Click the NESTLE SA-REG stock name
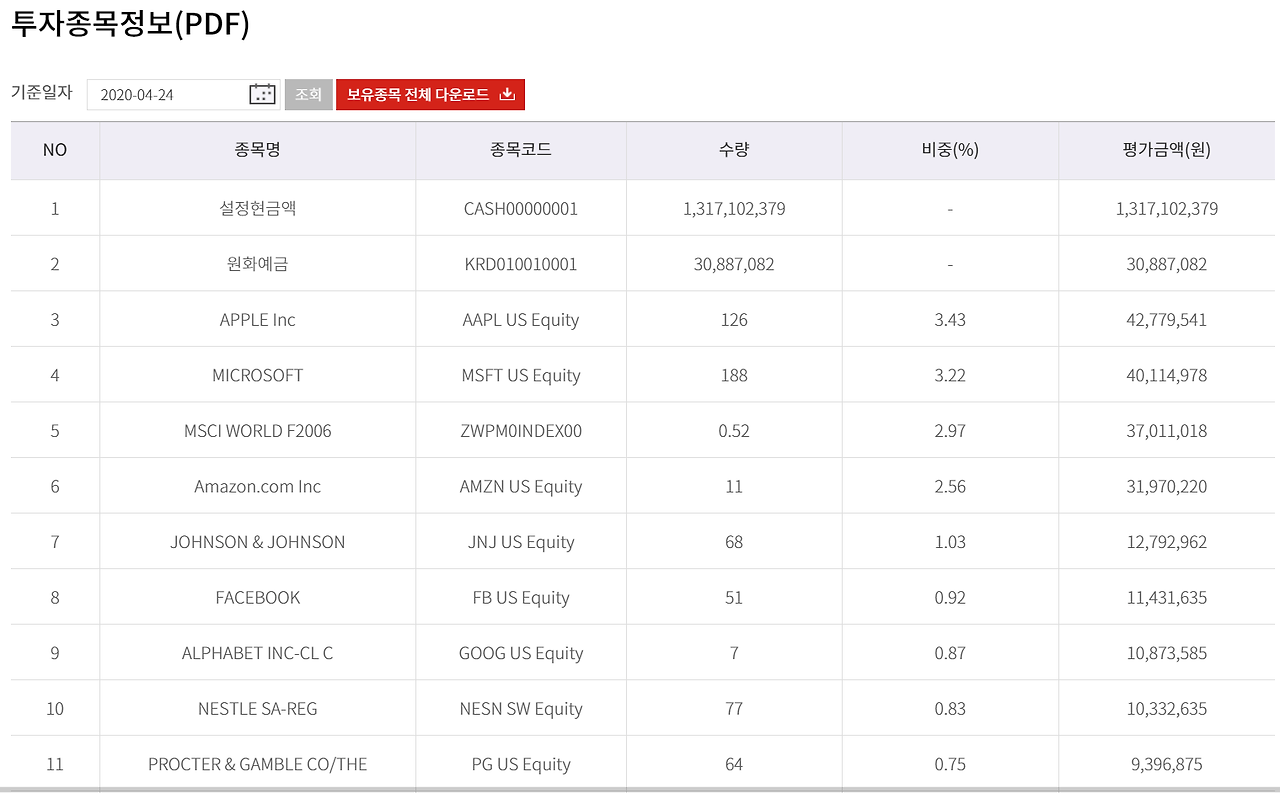This screenshot has width=1280, height=793. coord(258,709)
